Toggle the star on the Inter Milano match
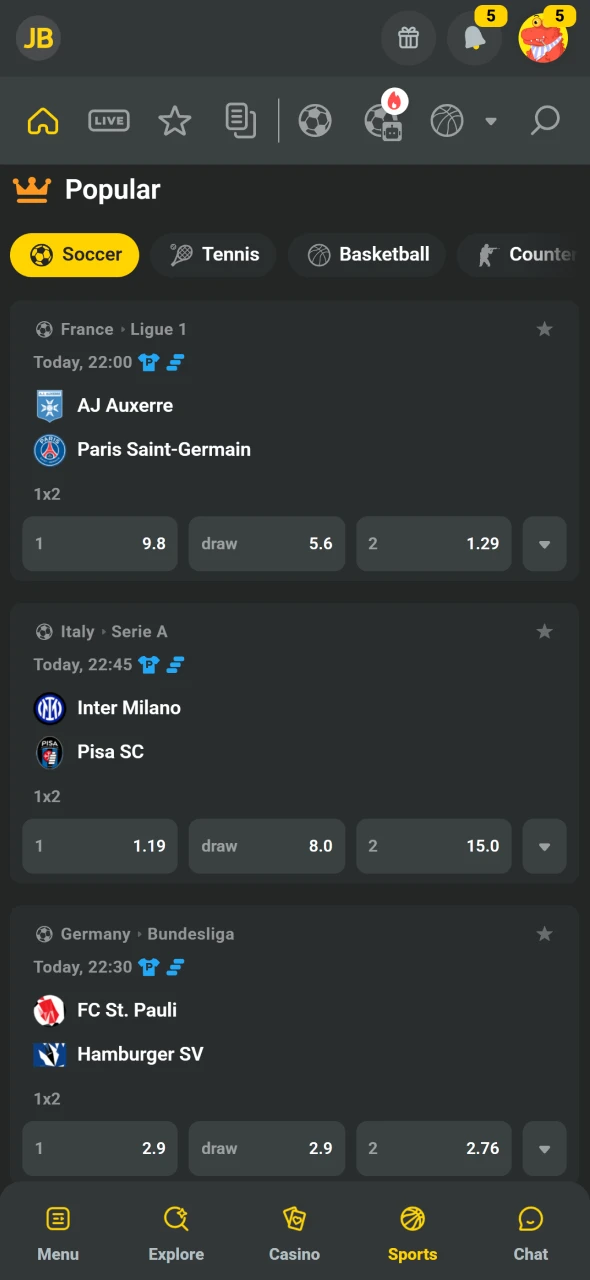 click(544, 631)
